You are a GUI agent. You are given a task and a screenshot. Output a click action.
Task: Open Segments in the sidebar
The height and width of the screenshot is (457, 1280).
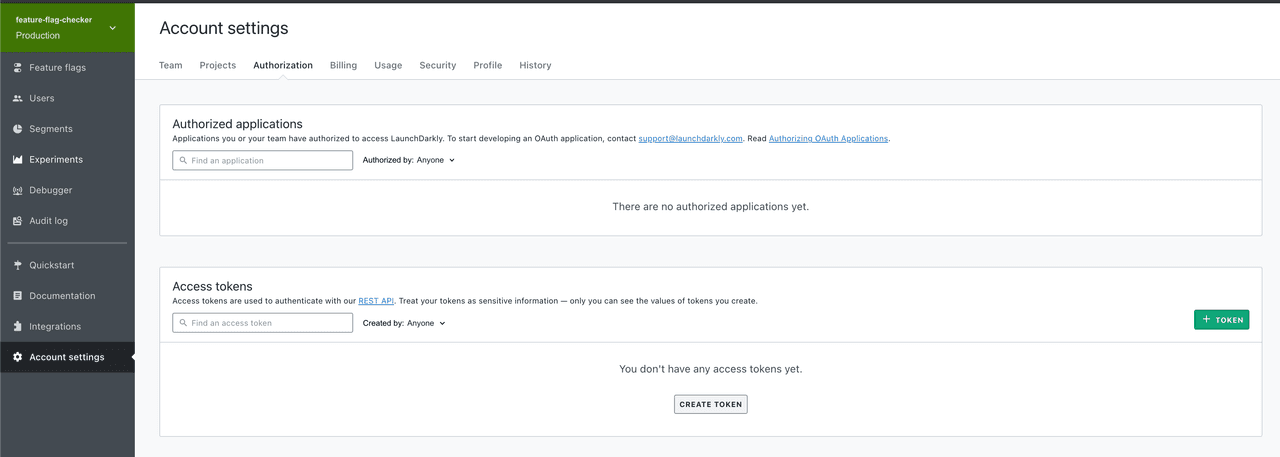pos(67,129)
